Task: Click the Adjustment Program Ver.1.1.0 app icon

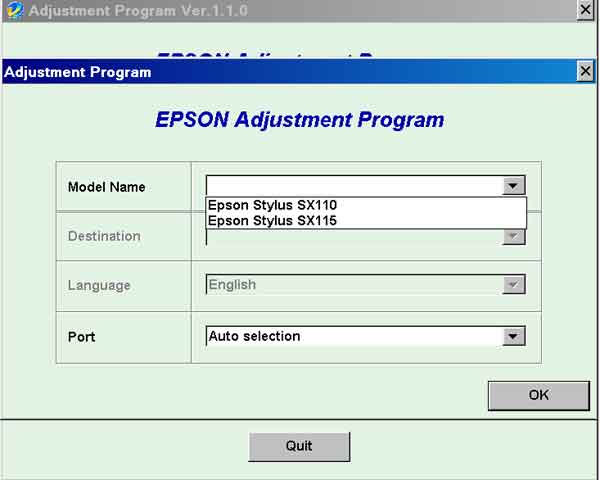Action: [15, 10]
